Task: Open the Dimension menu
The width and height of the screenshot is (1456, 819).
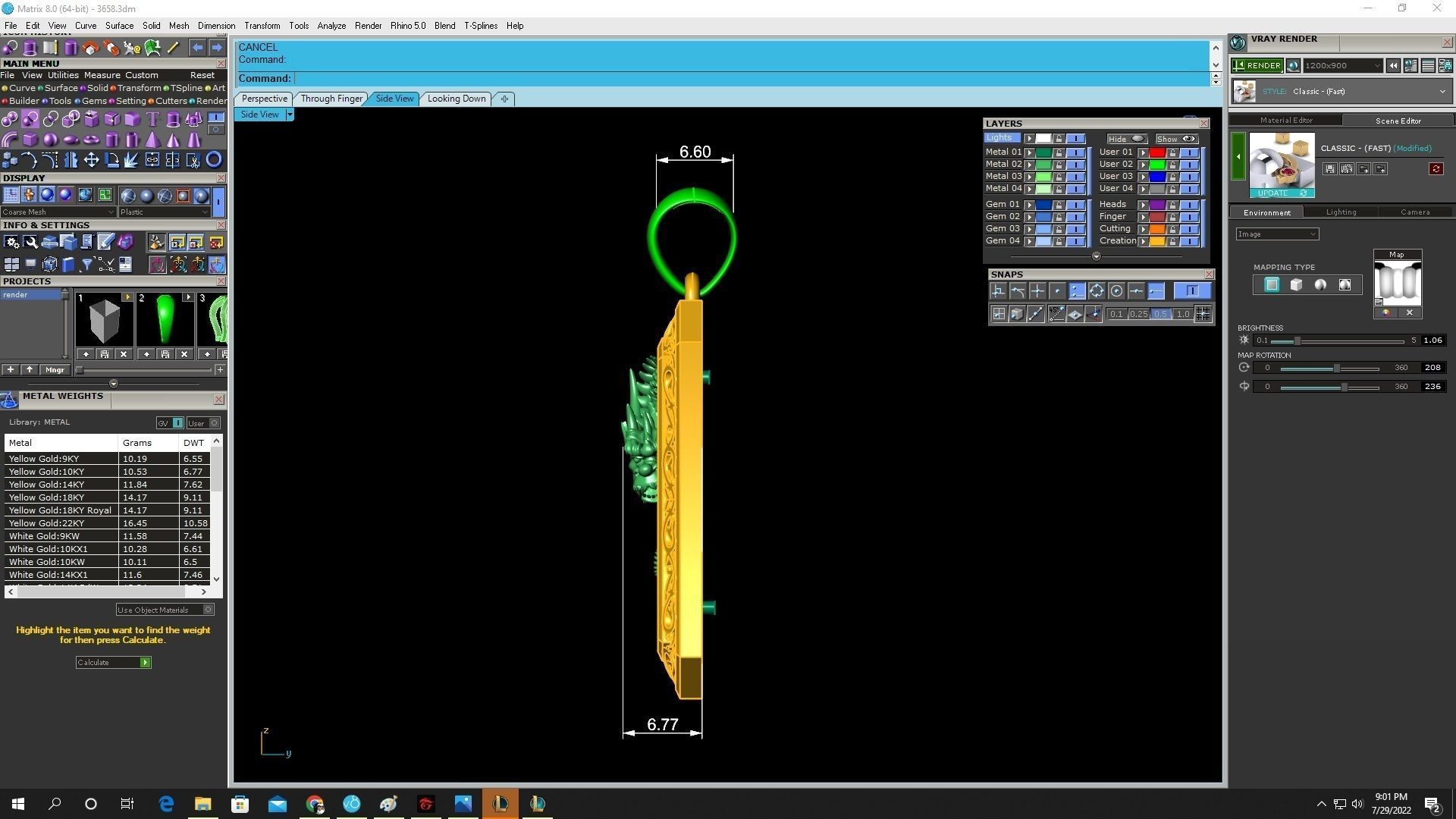Action: click(216, 26)
